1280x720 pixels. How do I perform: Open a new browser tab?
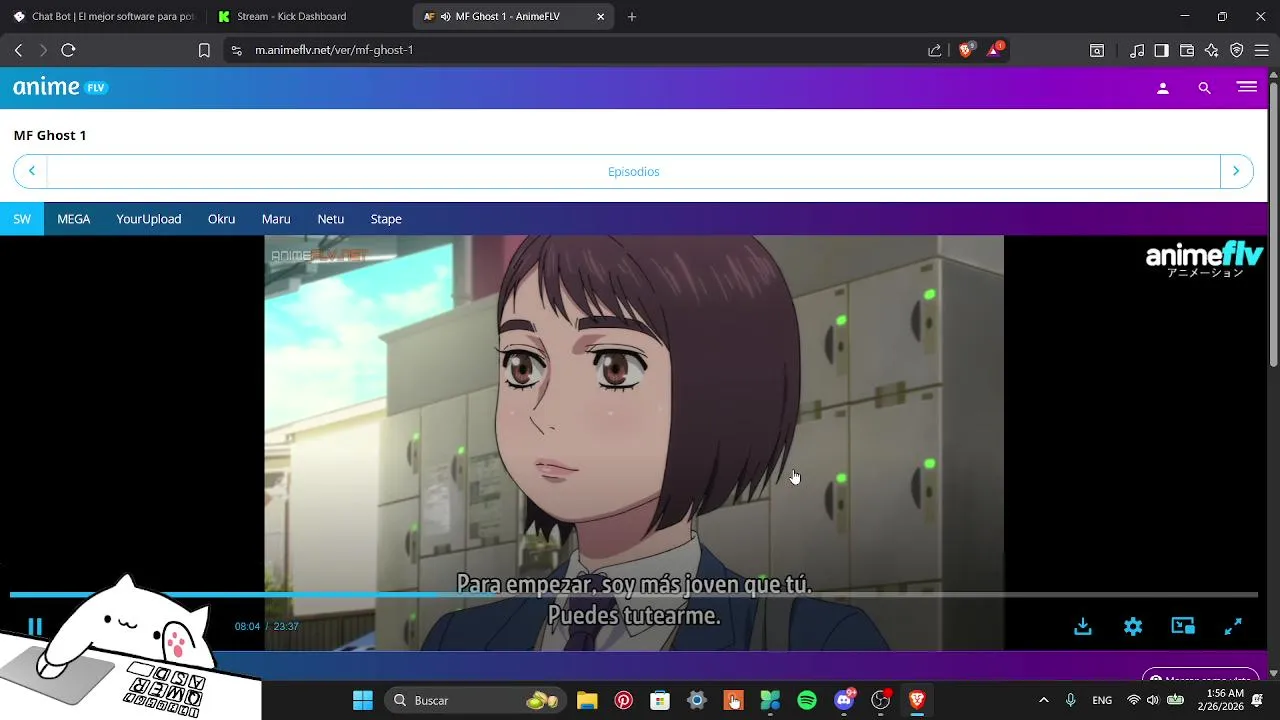[632, 16]
